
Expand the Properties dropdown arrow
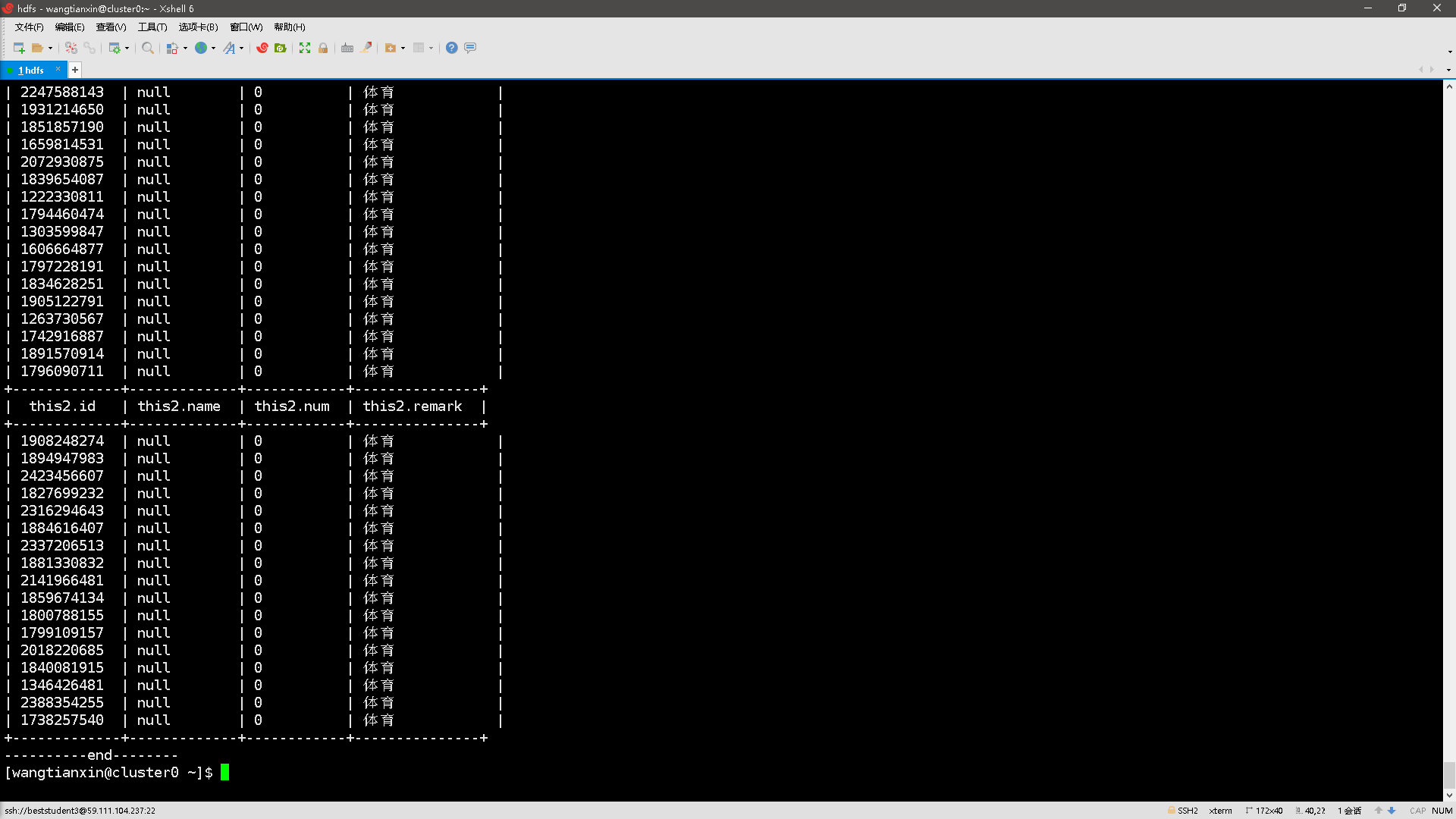(127, 48)
